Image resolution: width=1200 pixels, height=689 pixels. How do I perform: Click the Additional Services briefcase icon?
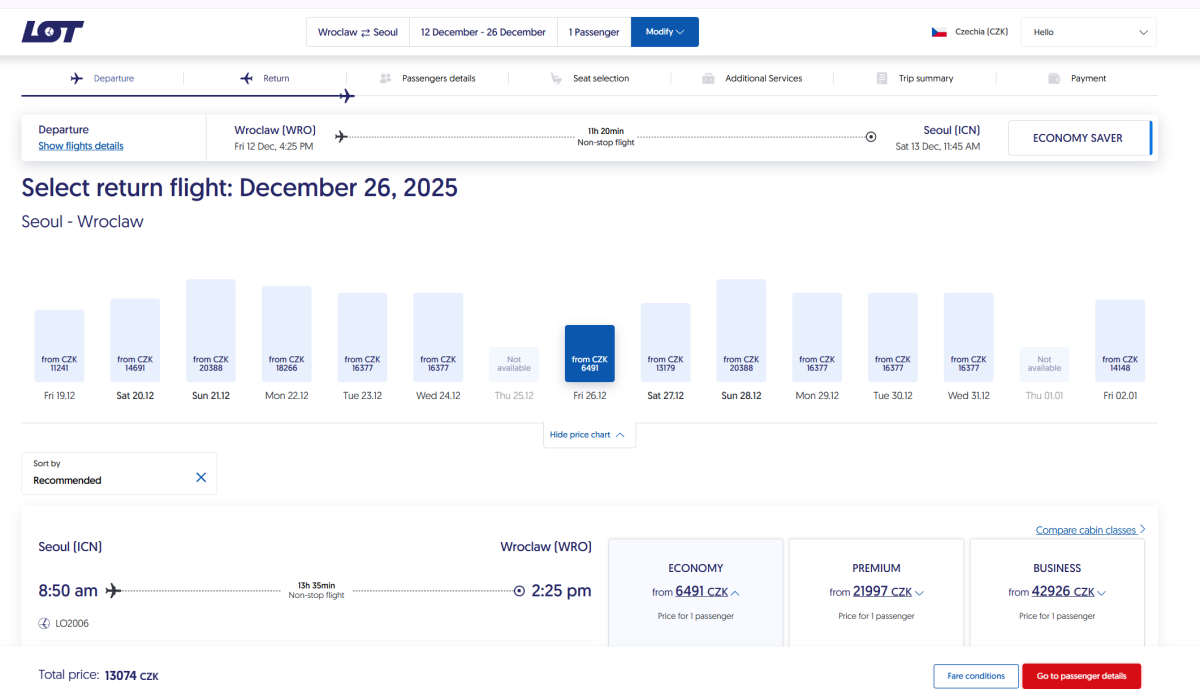pyautogui.click(x=708, y=78)
